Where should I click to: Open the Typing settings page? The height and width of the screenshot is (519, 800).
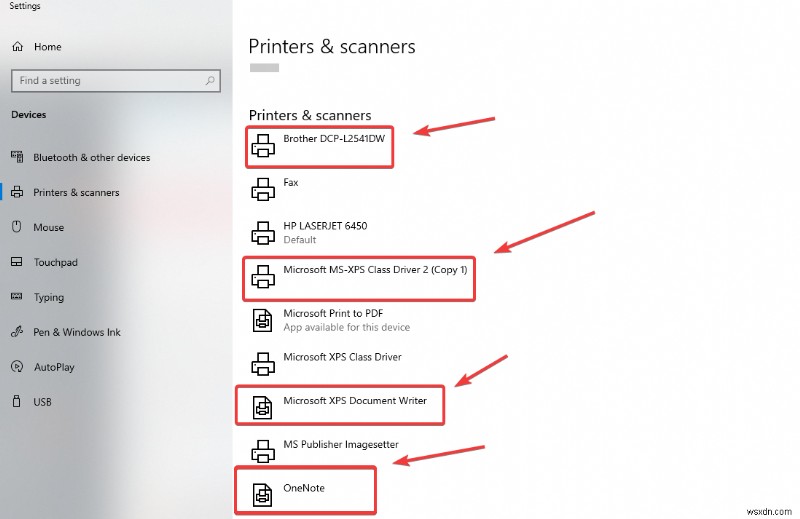coord(48,298)
